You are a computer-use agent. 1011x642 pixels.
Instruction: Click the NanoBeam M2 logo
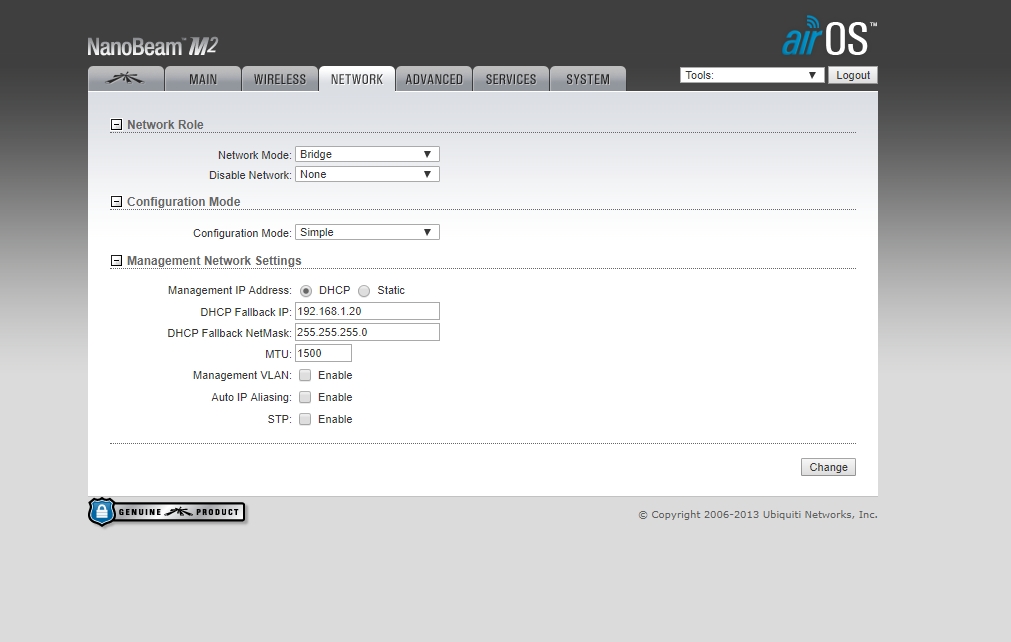153,46
